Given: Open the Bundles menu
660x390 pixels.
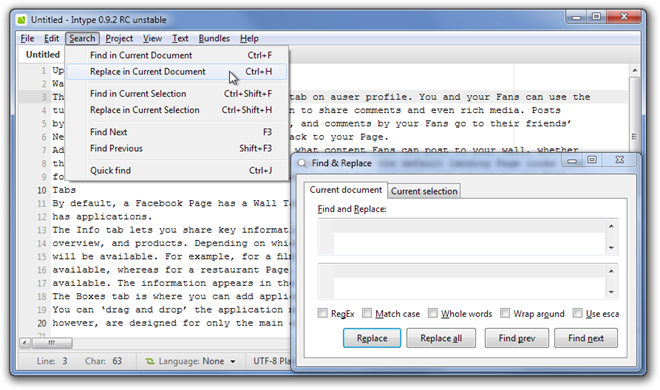Looking at the screenshot, I should [214, 39].
